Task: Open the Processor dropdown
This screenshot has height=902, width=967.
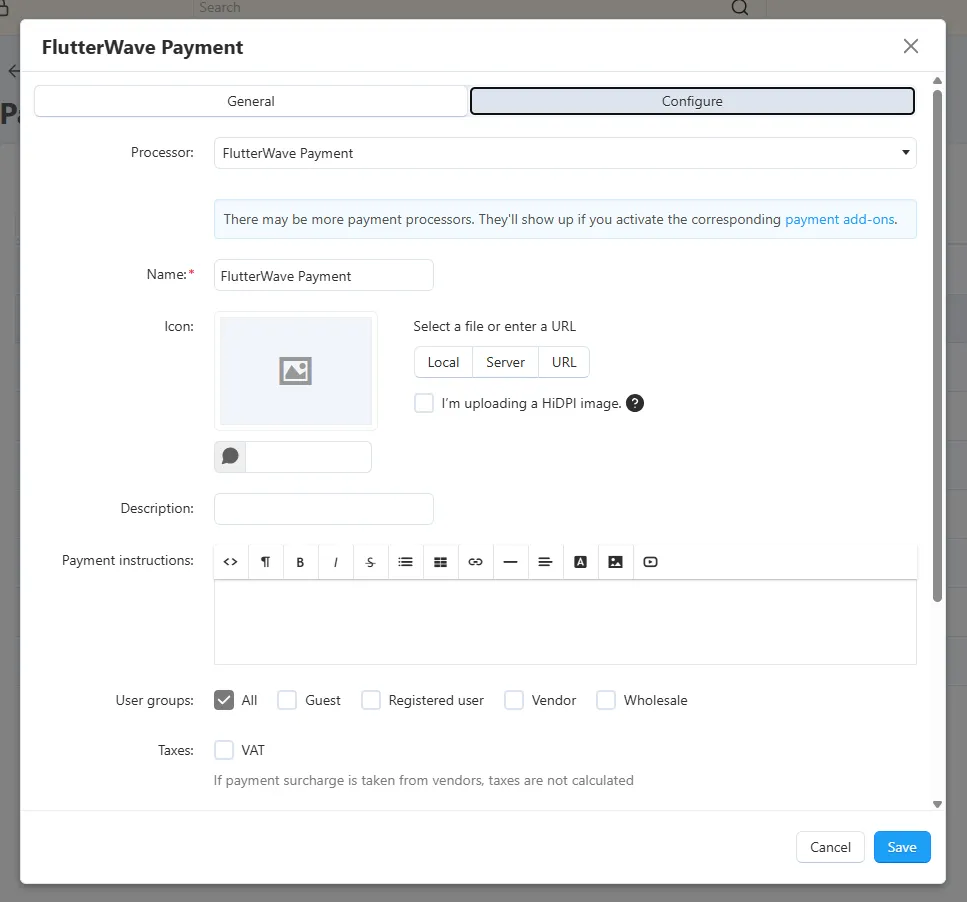Action: click(x=565, y=153)
